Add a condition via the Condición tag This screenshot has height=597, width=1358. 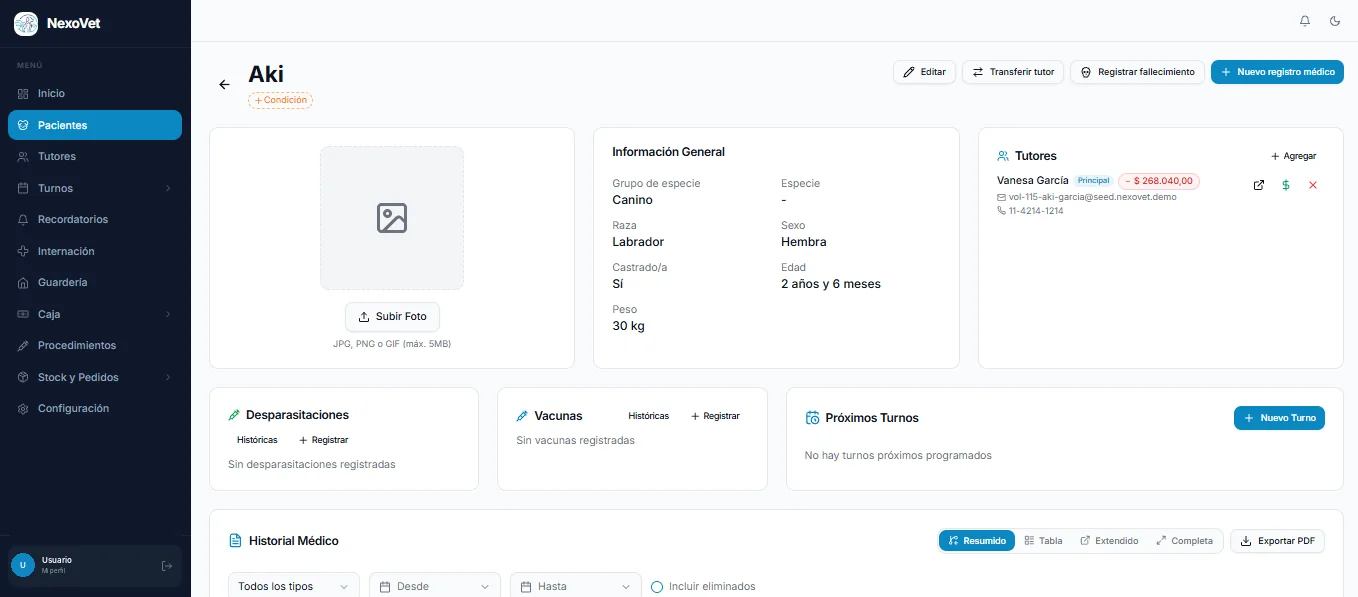[281, 100]
